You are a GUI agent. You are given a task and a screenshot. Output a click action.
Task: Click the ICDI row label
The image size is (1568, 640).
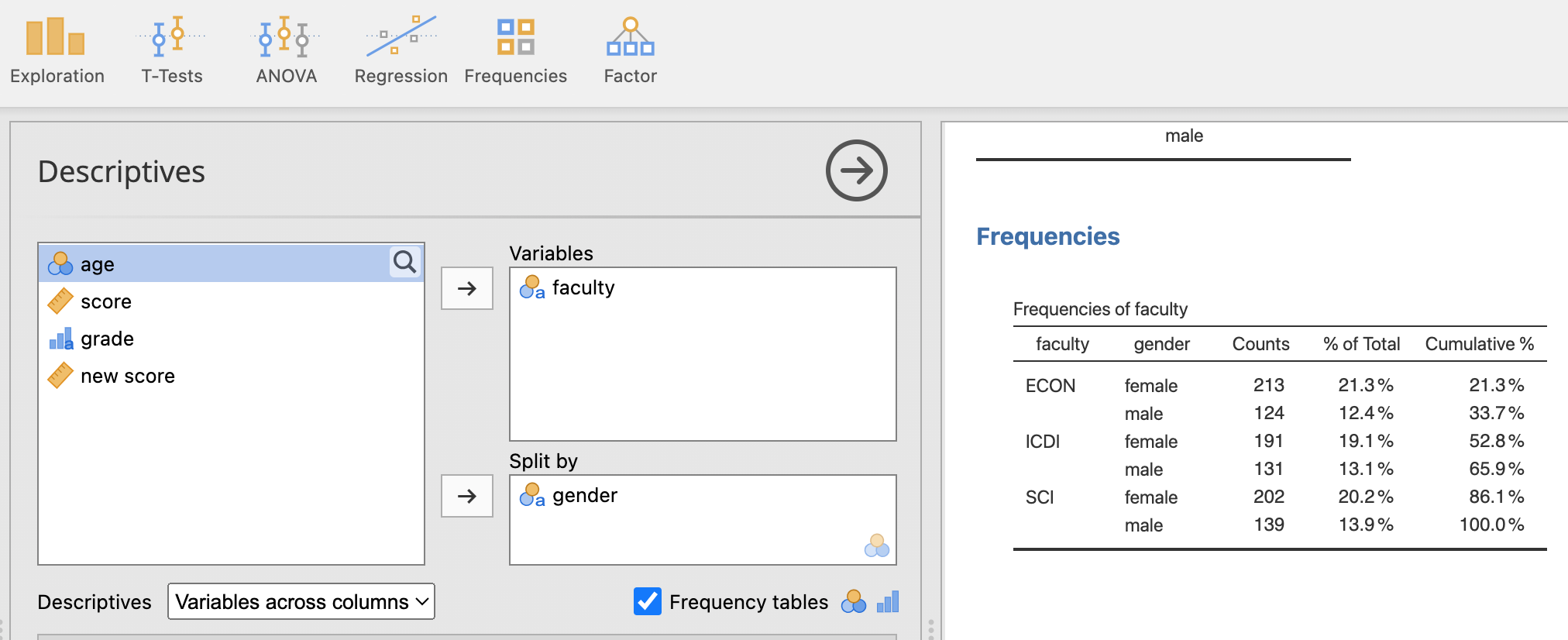click(1043, 442)
